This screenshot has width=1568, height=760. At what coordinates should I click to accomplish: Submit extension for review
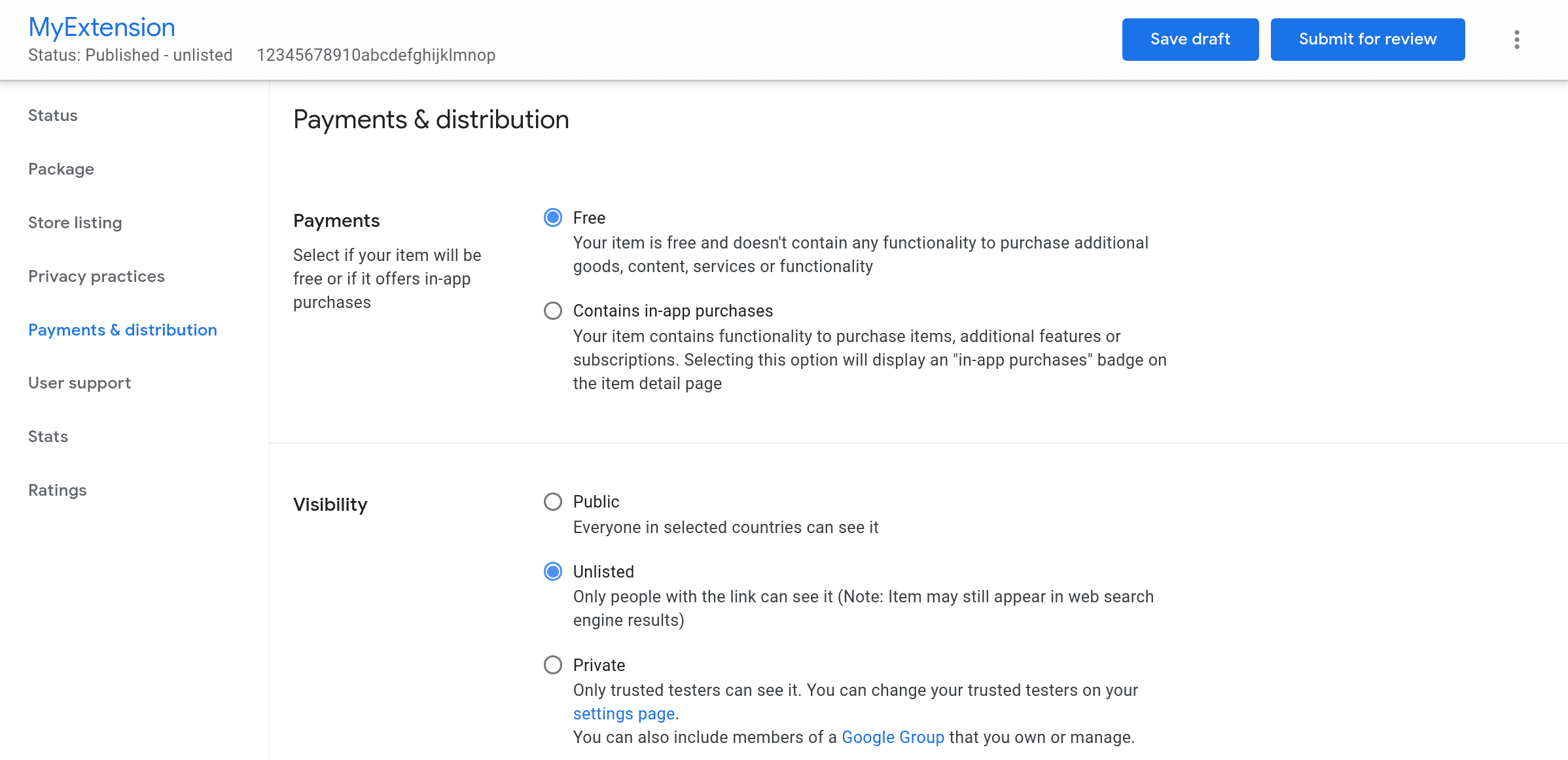[1368, 39]
